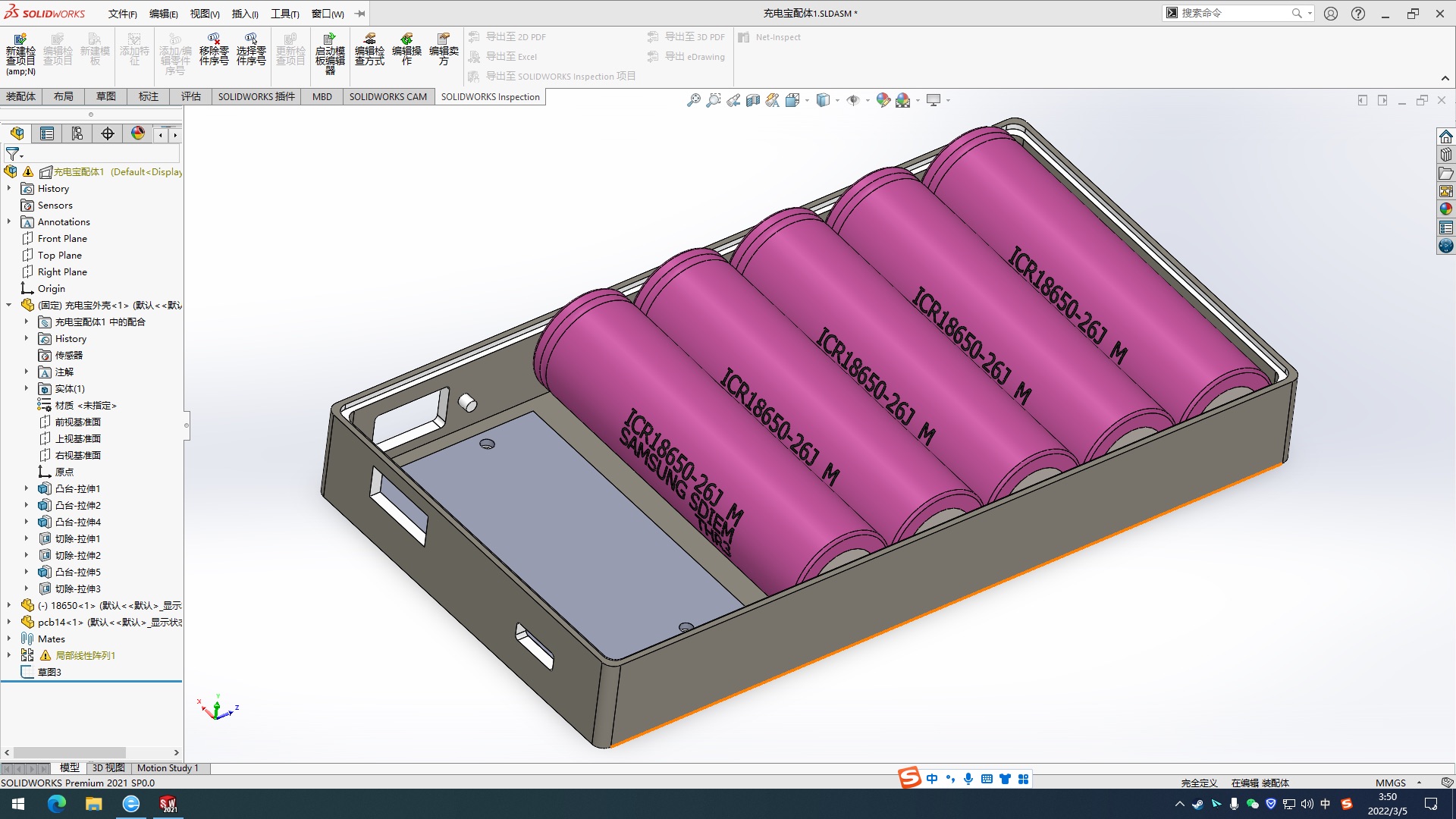Click Section View icon
Image resolution: width=1456 pixels, height=819 pixels.
coord(752,100)
